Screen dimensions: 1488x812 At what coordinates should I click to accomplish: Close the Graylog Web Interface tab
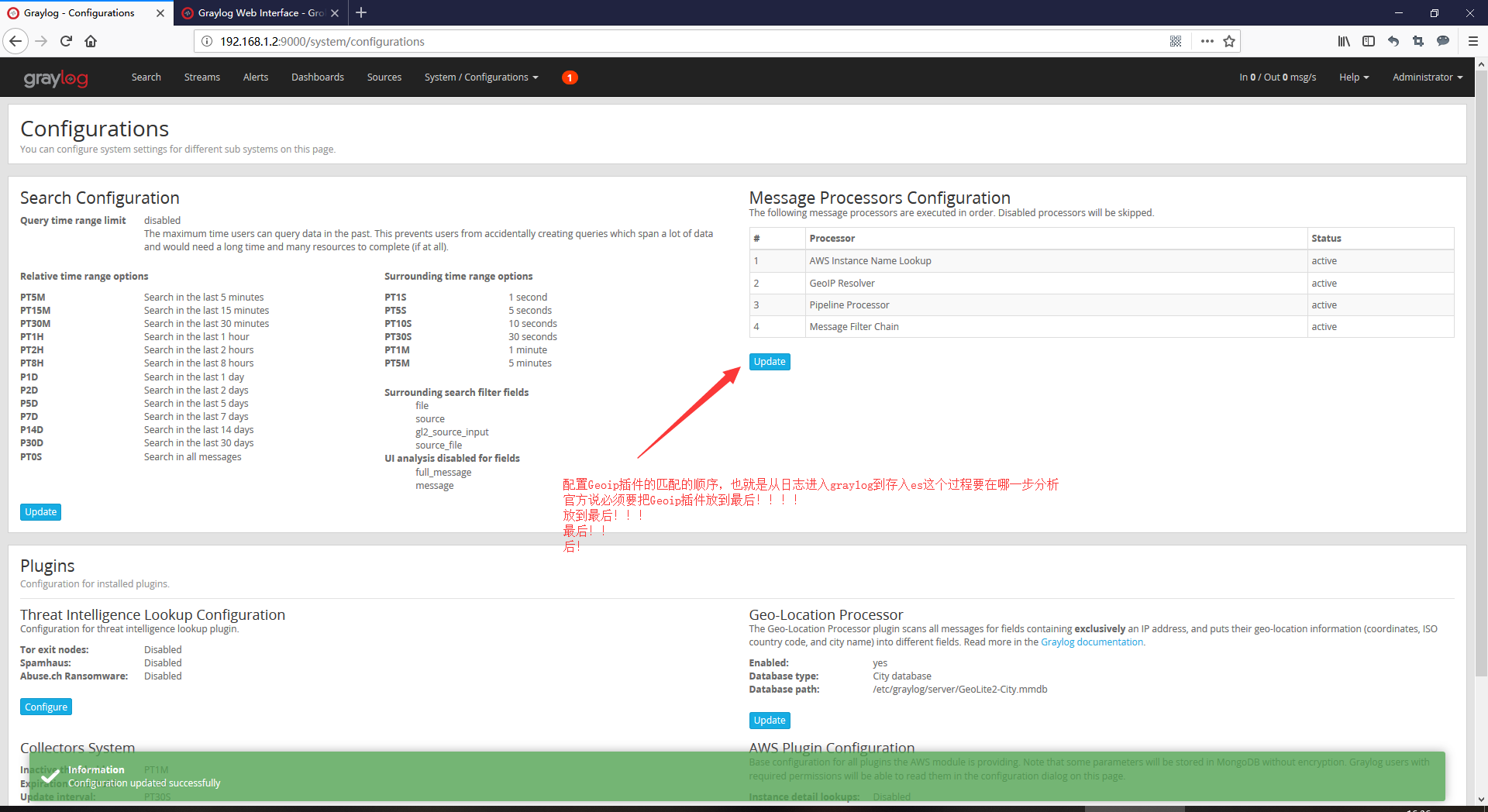335,13
